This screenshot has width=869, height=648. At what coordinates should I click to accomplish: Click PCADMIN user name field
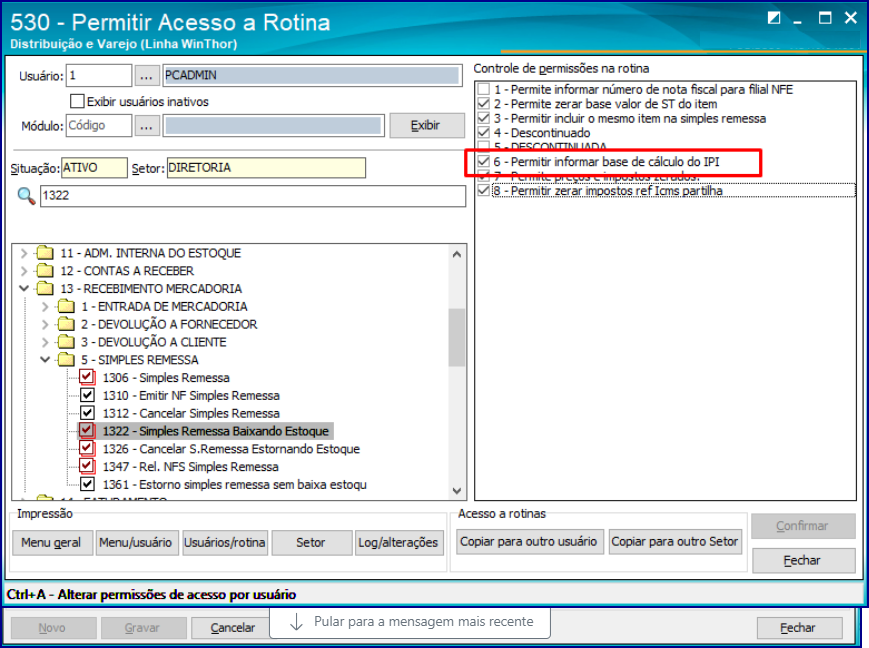click(313, 75)
